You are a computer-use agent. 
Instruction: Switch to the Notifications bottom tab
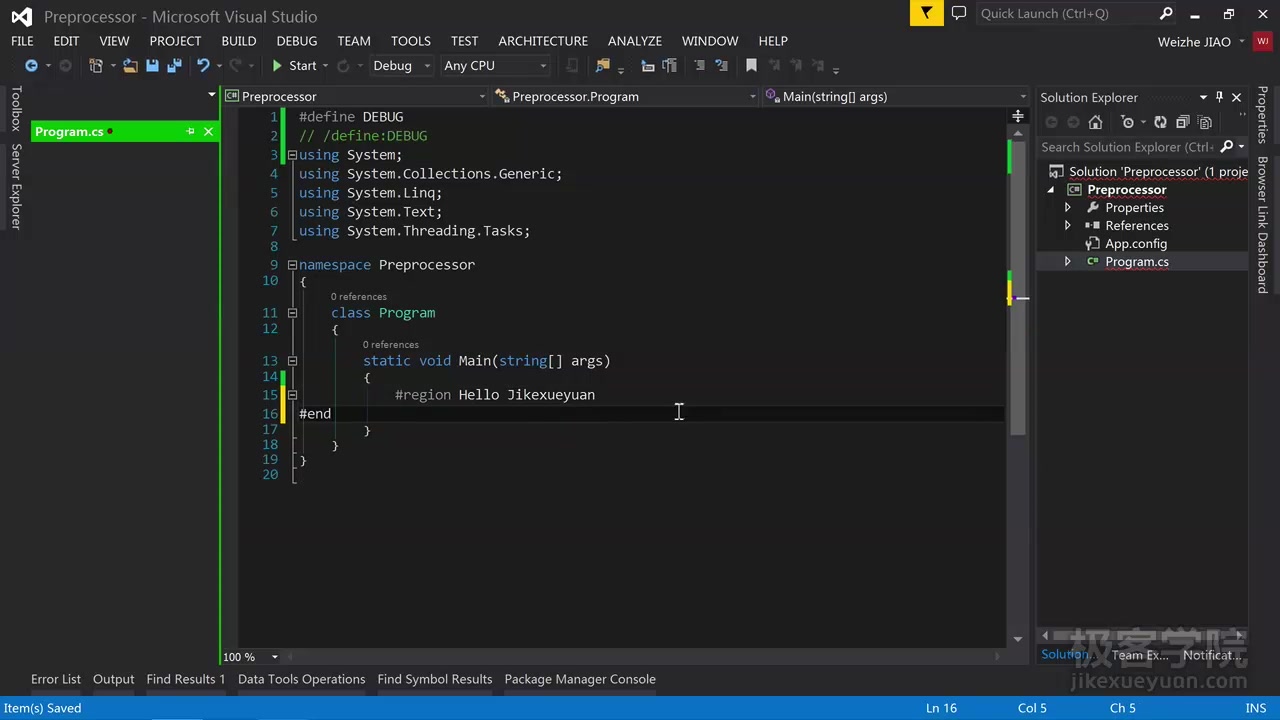point(1210,655)
